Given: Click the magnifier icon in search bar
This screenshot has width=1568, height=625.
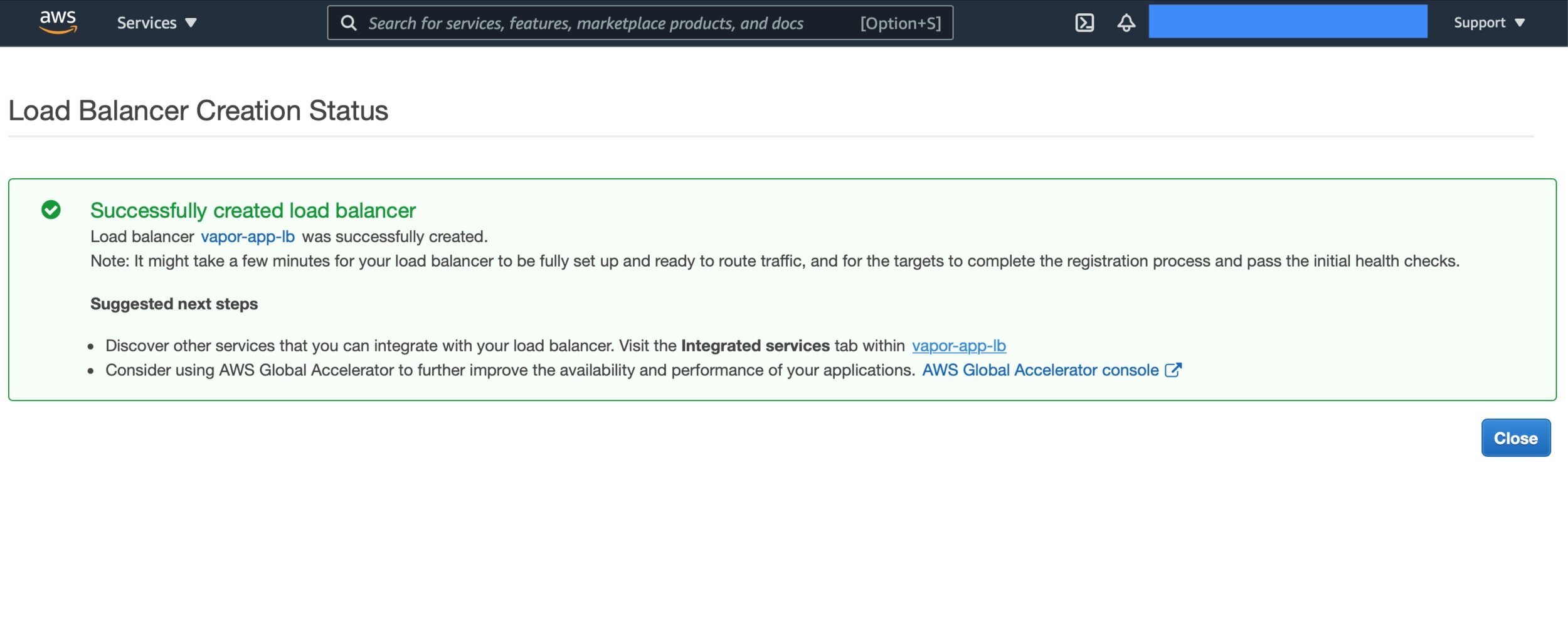Looking at the screenshot, I should (x=349, y=23).
